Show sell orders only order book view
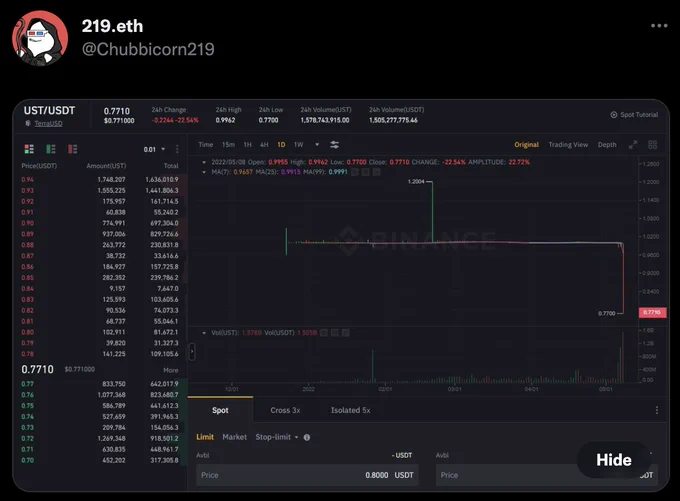This screenshot has height=501, width=680. [x=72, y=149]
